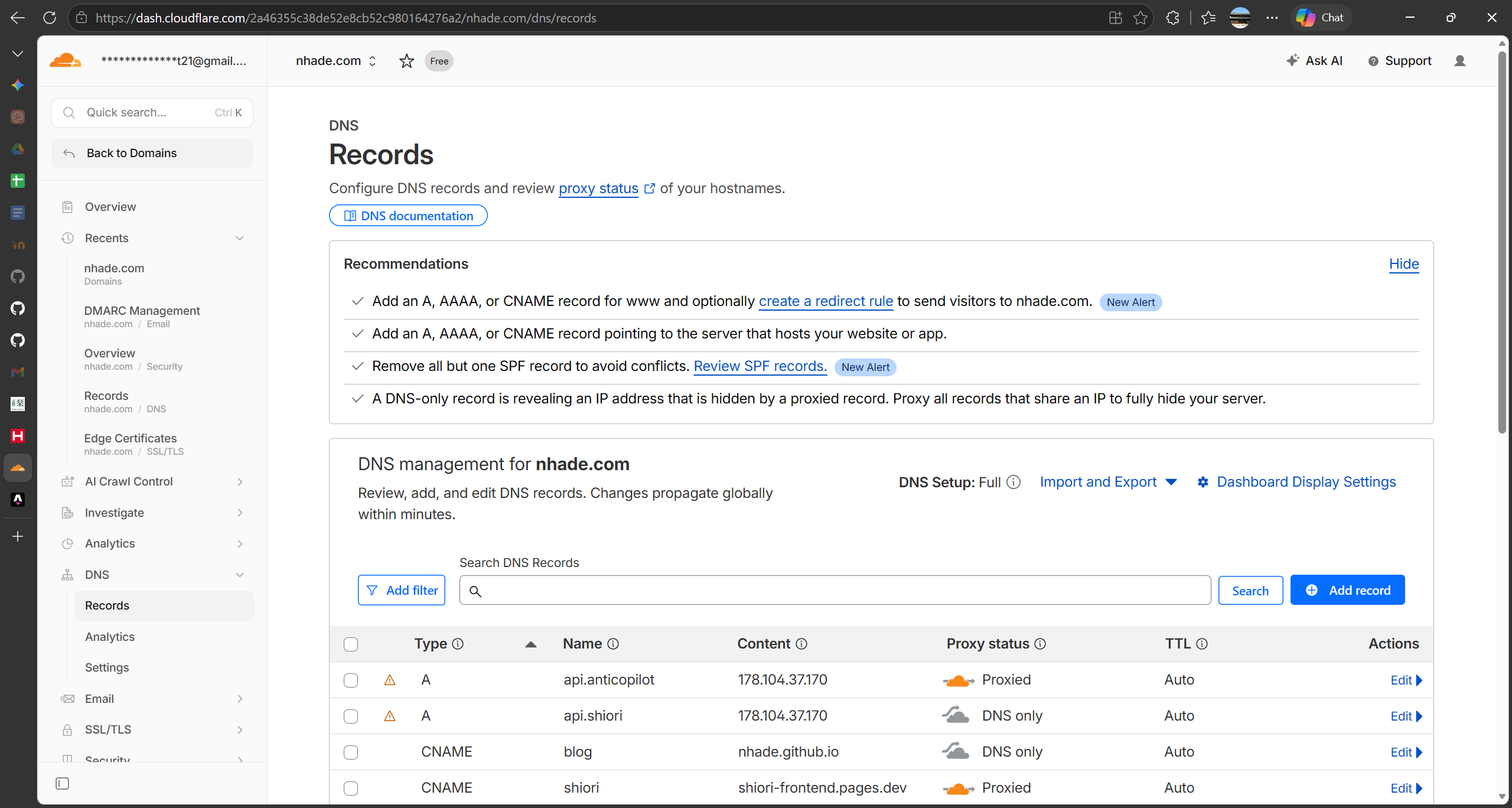Open DNS Settings sub-item

coord(107,667)
